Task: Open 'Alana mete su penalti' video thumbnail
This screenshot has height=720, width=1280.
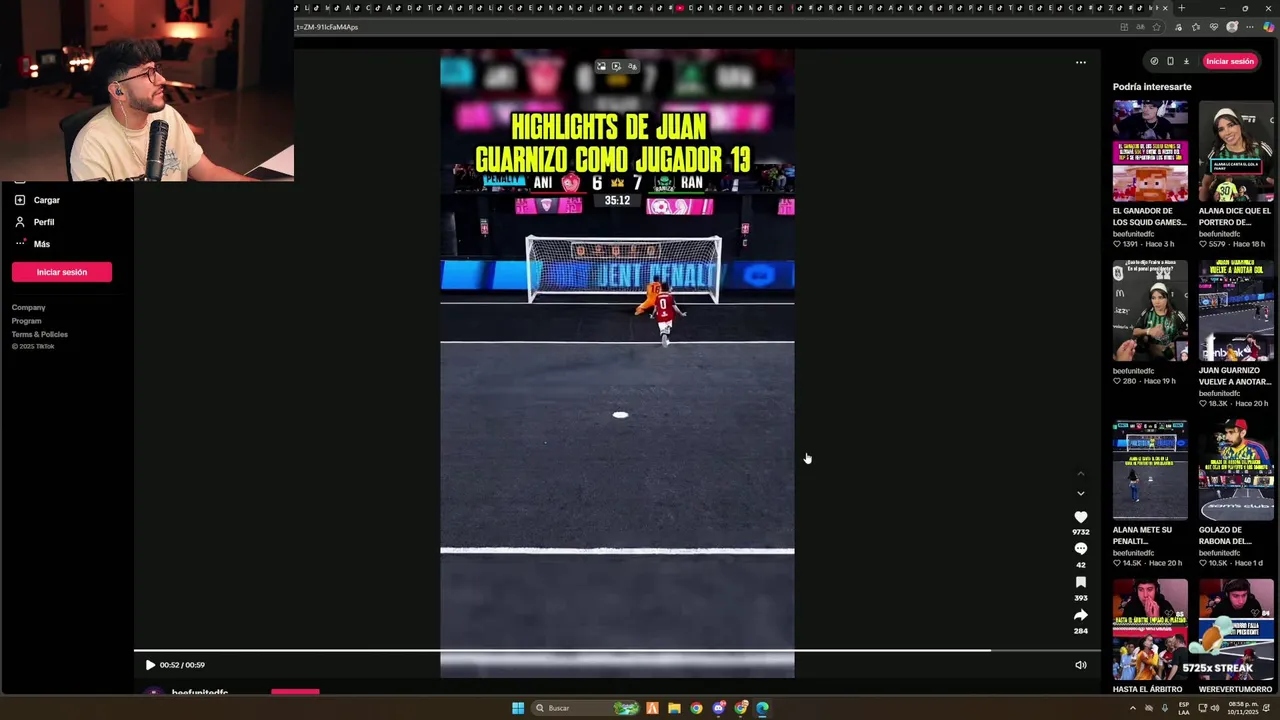Action: (x=1150, y=470)
